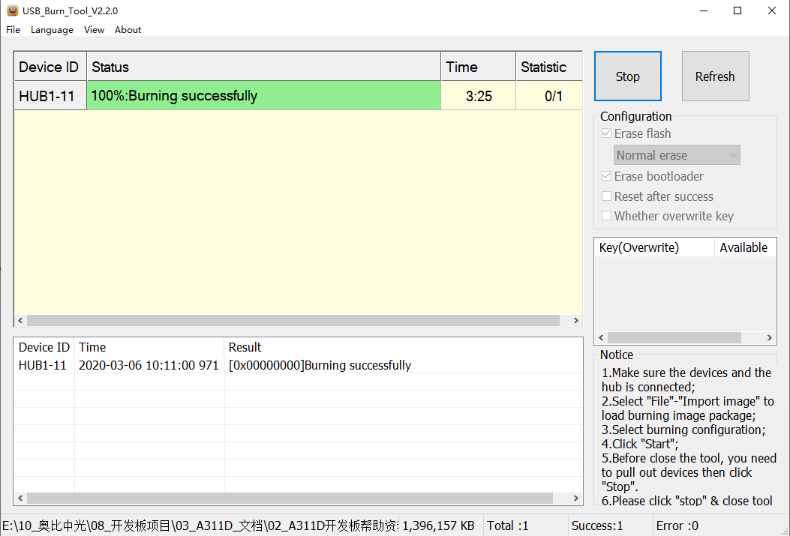The width and height of the screenshot is (790, 536).
Task: Click the 100%:Burning successfully progress bar
Action: click(264, 96)
